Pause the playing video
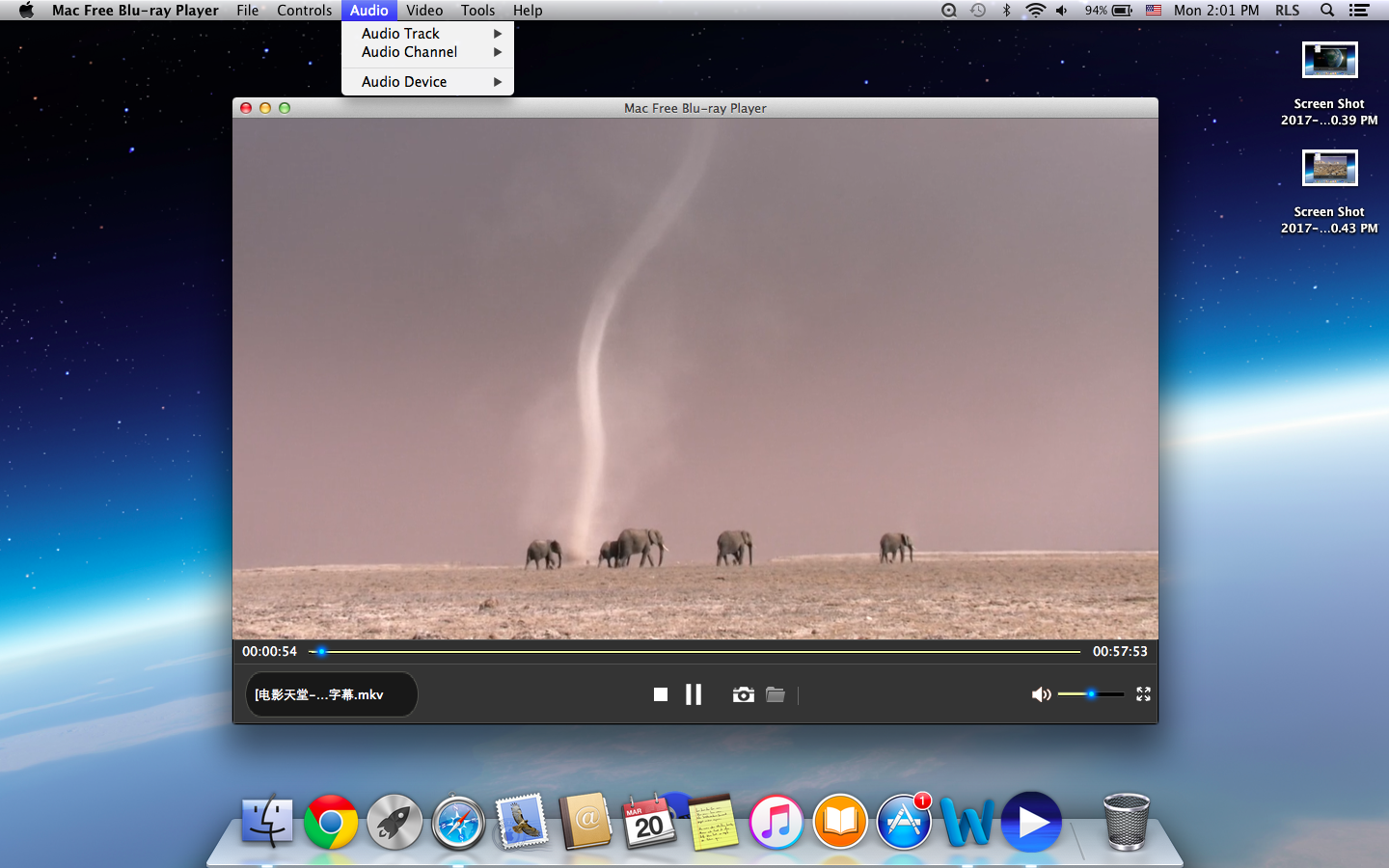This screenshot has width=1389, height=868. coord(694,694)
